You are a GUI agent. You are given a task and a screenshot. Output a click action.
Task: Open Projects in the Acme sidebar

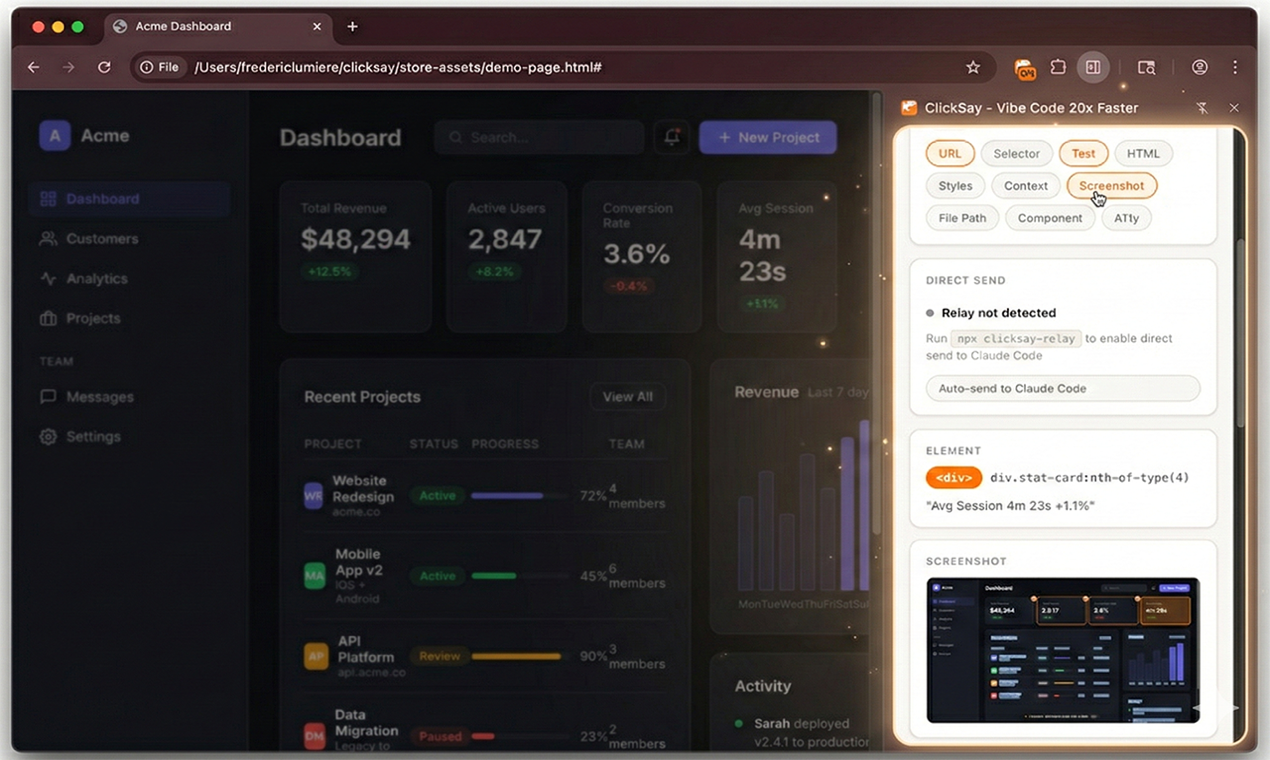[x=130, y=318]
